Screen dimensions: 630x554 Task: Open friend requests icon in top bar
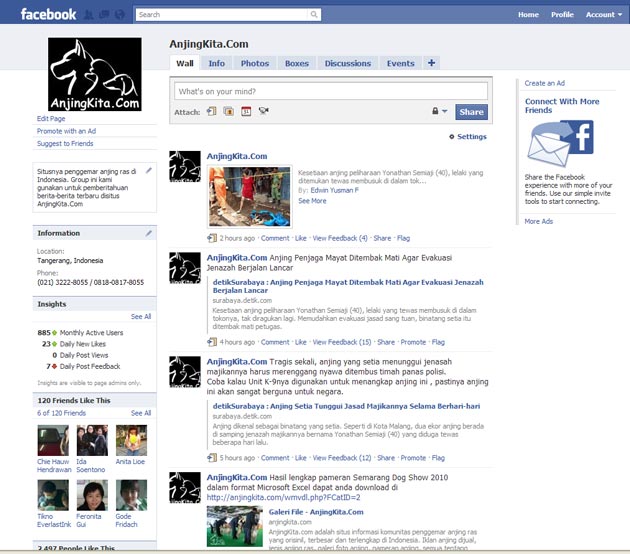coord(90,15)
